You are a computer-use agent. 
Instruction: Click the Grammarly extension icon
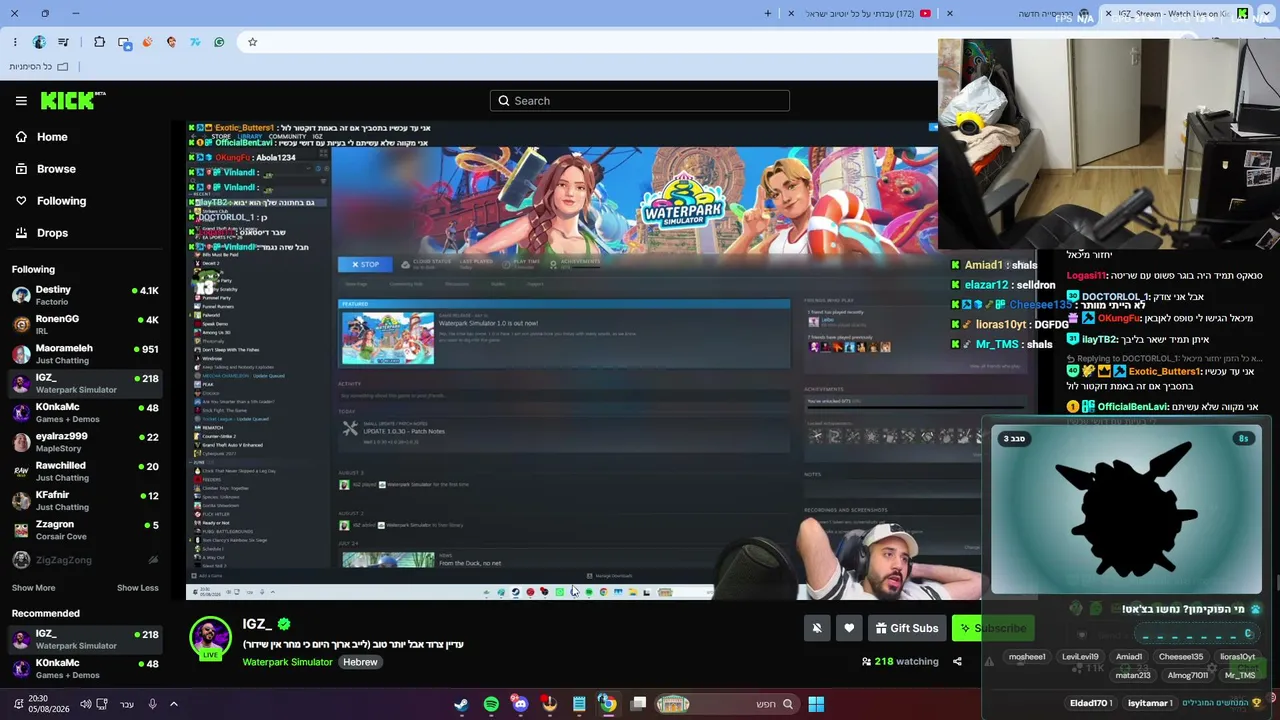(219, 42)
